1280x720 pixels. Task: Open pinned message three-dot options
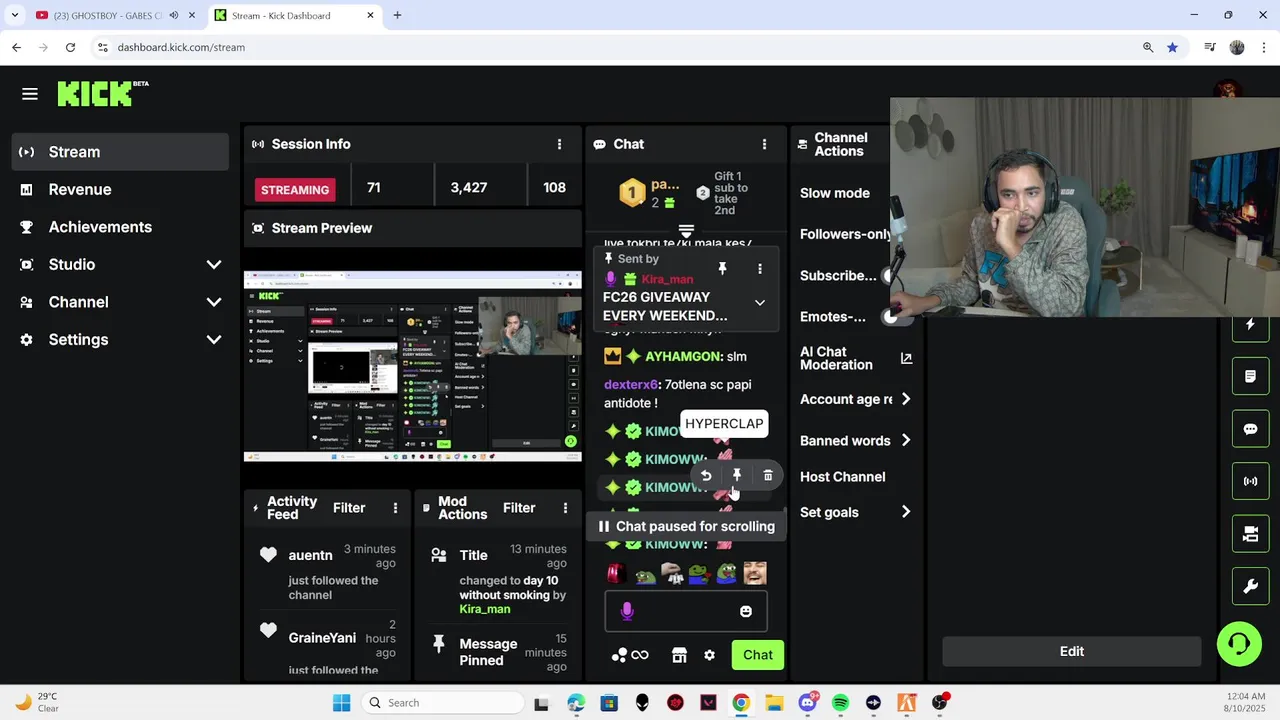click(x=760, y=269)
